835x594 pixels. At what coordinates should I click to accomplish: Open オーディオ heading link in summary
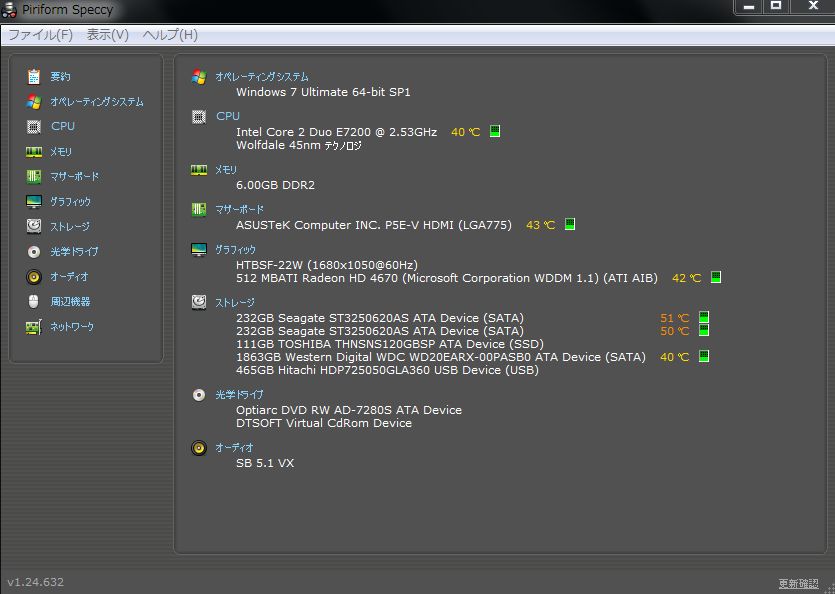point(234,448)
